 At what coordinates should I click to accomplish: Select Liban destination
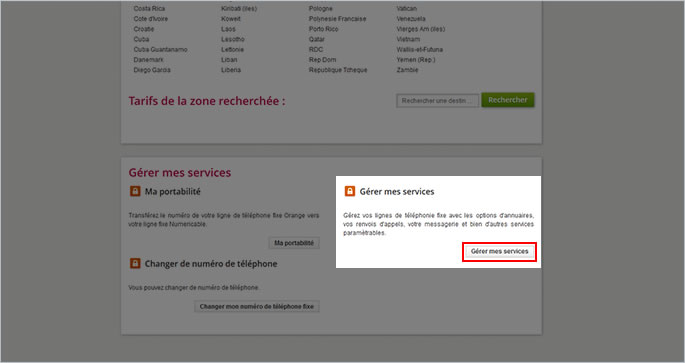click(229, 59)
